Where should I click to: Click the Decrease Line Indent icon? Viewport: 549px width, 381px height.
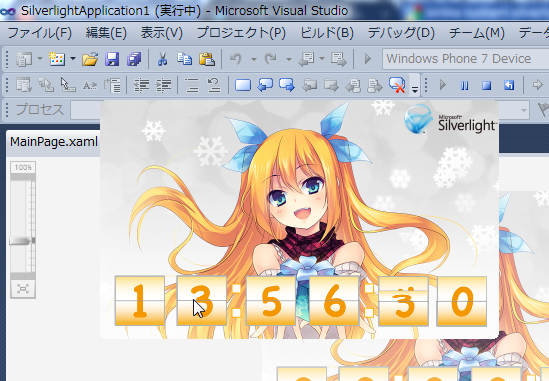141,85
